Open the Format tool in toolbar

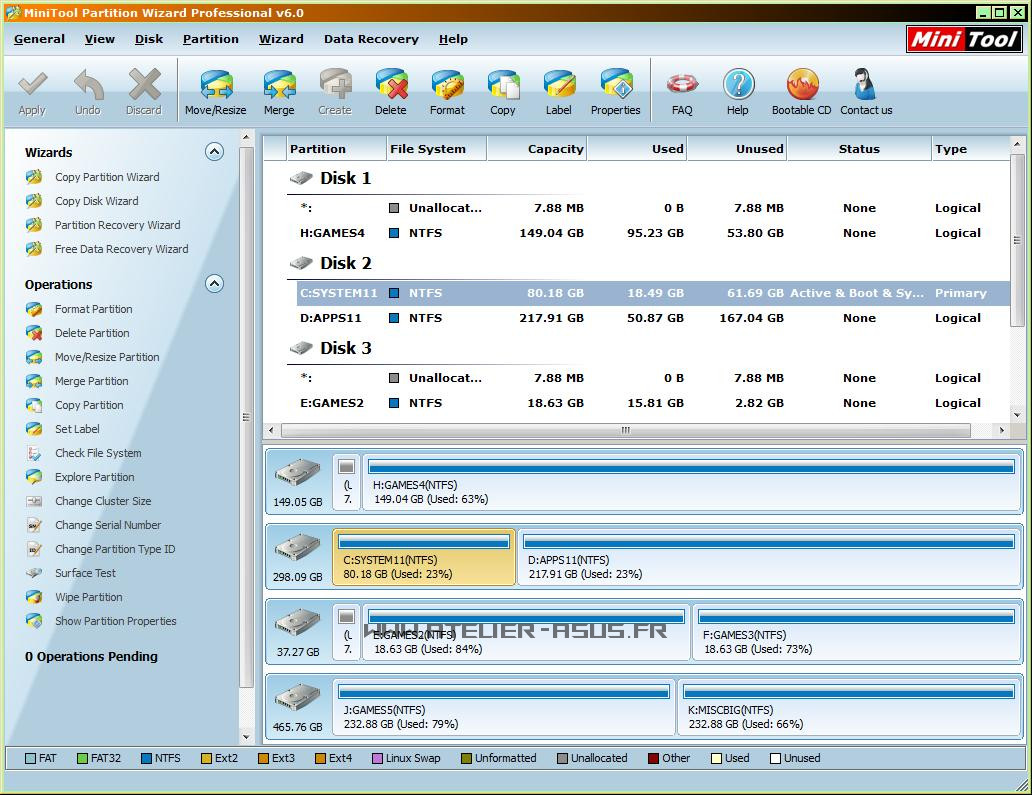pyautogui.click(x=447, y=92)
